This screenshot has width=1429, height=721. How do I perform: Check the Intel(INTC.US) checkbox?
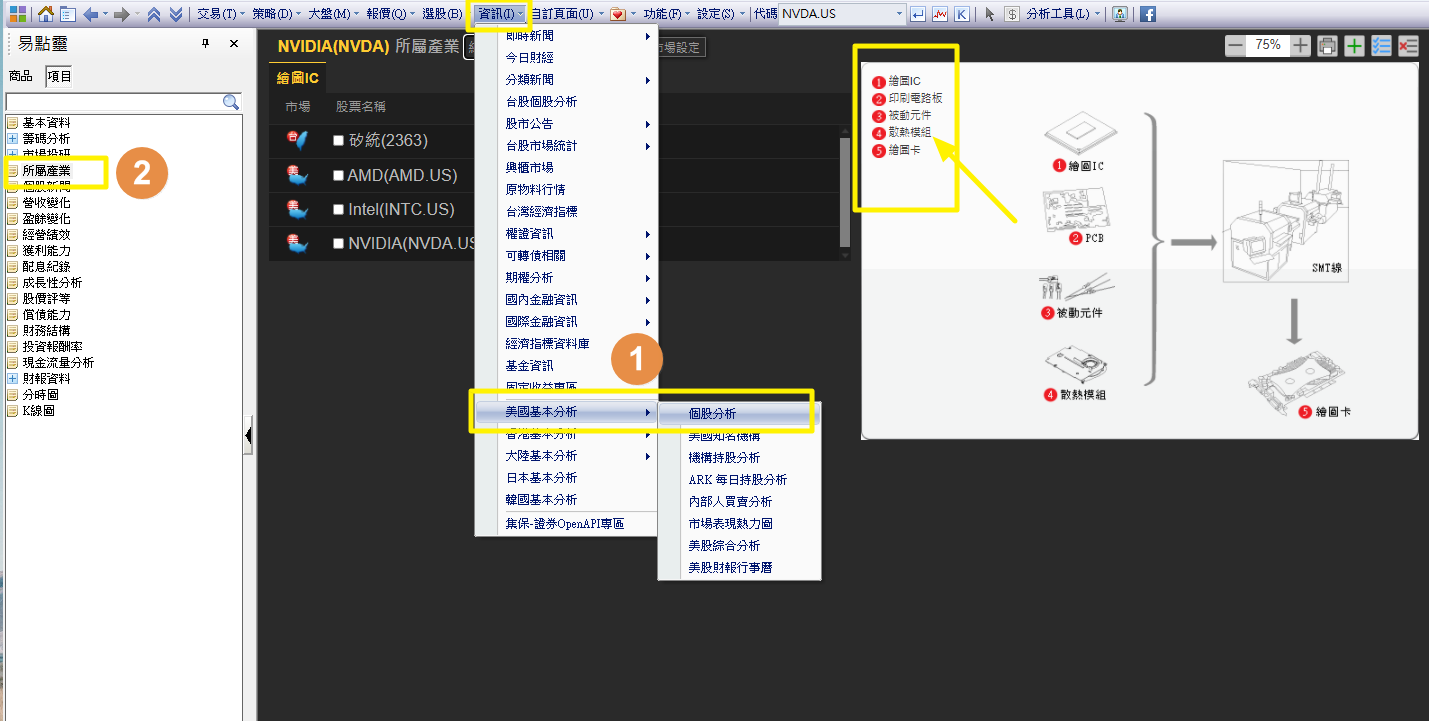click(x=338, y=209)
